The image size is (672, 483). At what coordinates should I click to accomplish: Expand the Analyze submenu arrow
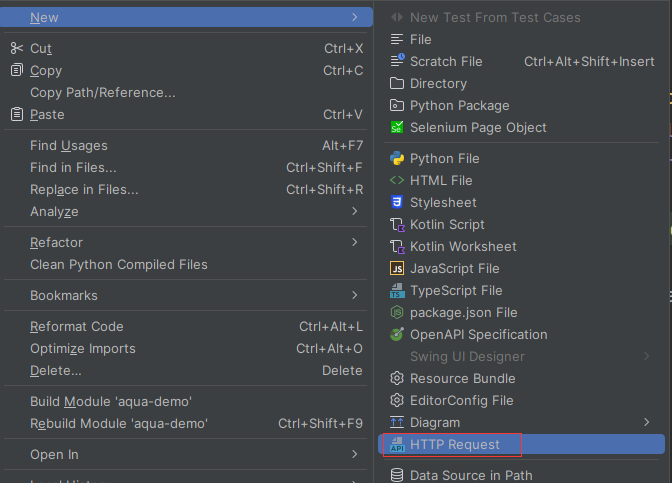tap(354, 211)
